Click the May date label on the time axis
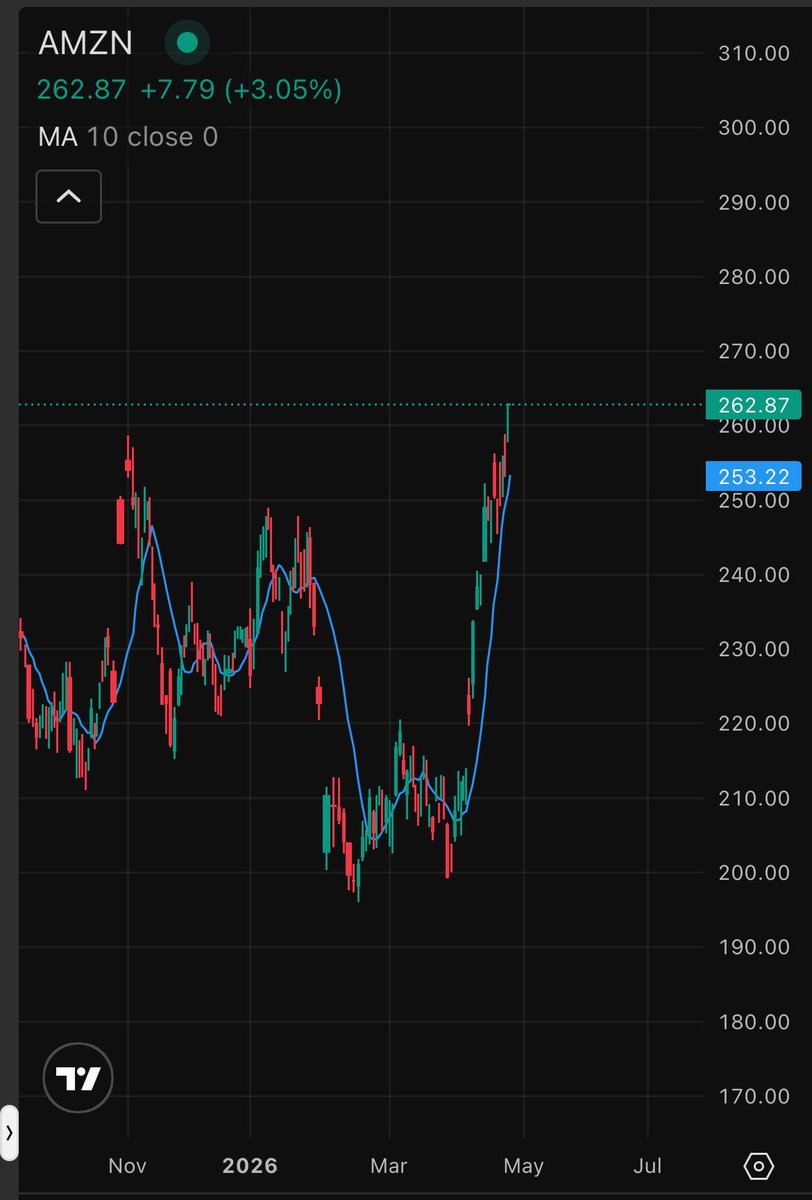This screenshot has height=1200, width=812. tap(523, 1166)
